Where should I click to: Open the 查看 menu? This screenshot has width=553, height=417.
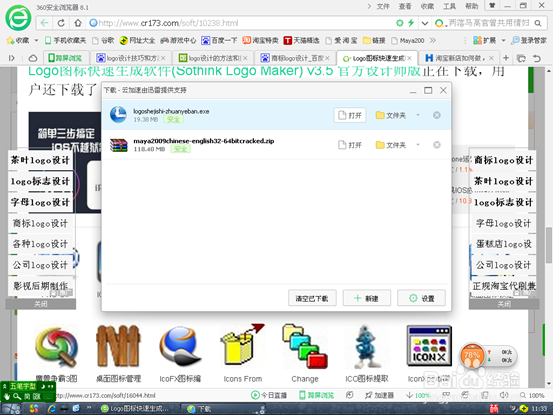(x=405, y=6)
